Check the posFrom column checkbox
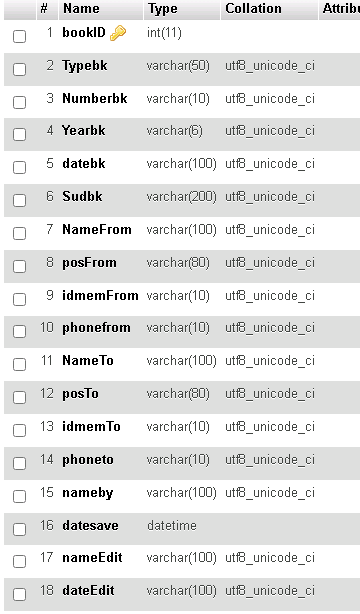The height and width of the screenshot is (614, 360). pos(20,266)
